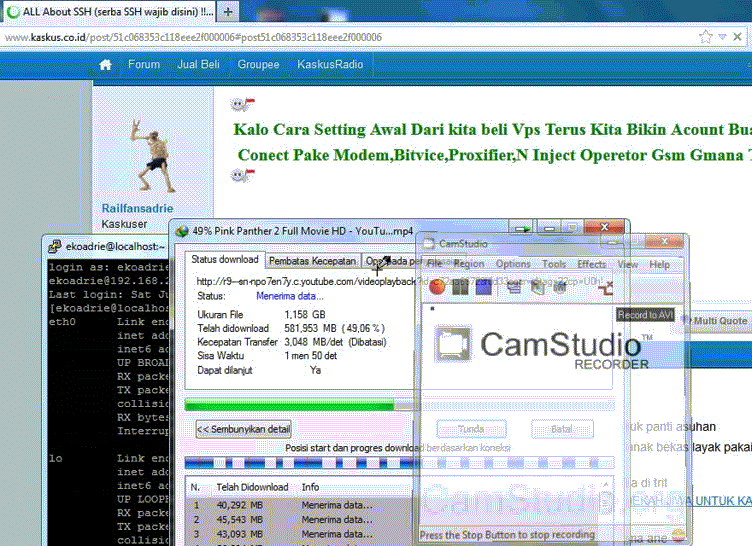Screen dimensions: 752x546
Task: Select the Status download tab
Action: [x=224, y=260]
